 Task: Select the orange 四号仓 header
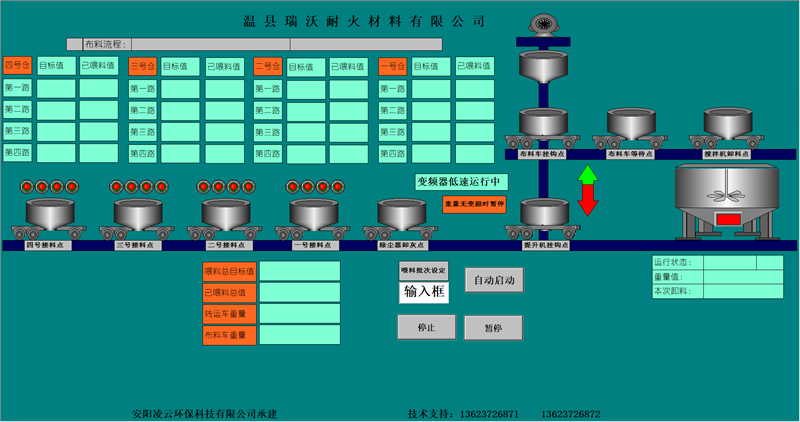pyautogui.click(x=17, y=66)
